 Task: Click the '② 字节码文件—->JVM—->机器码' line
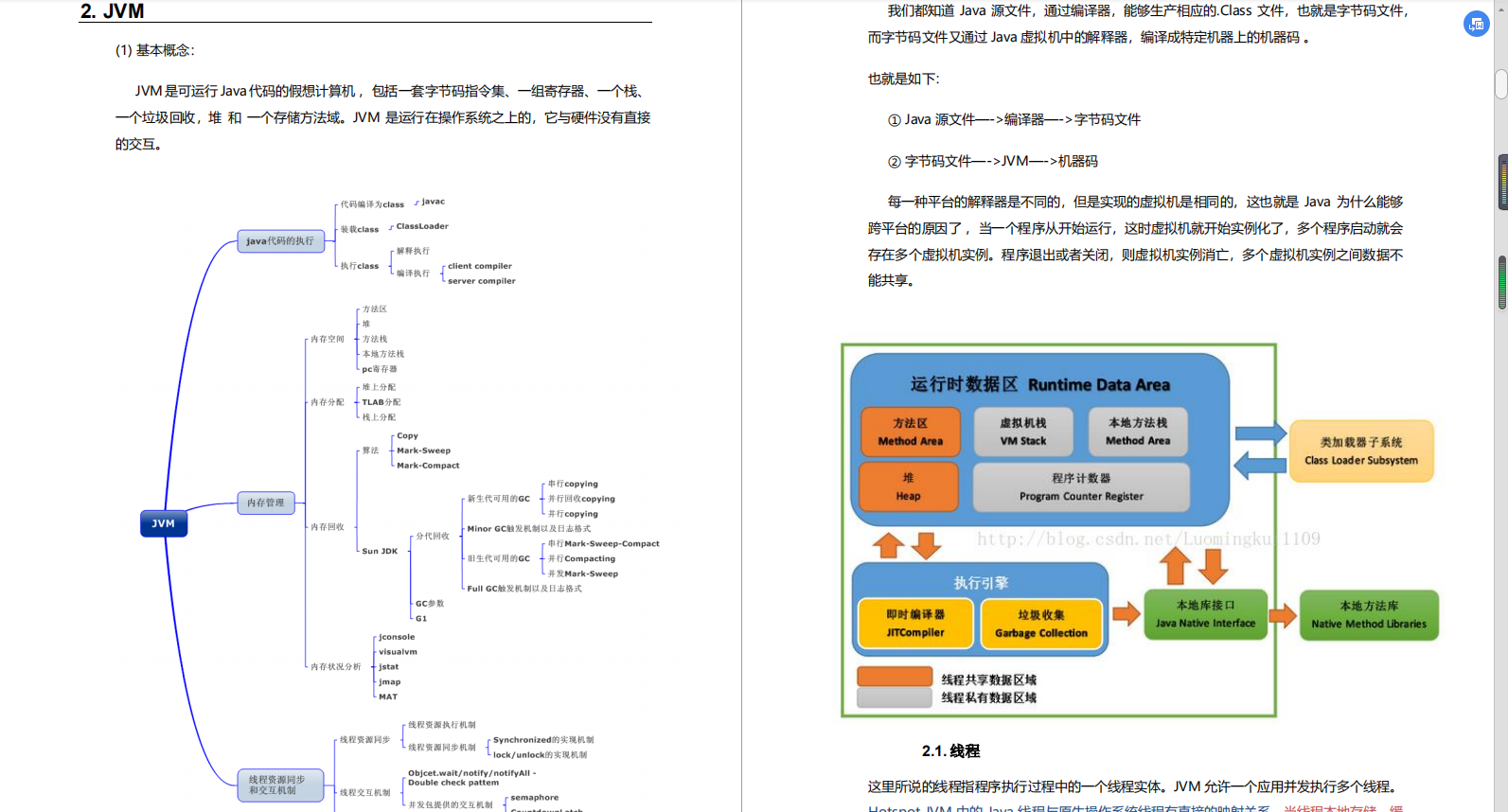[992, 161]
